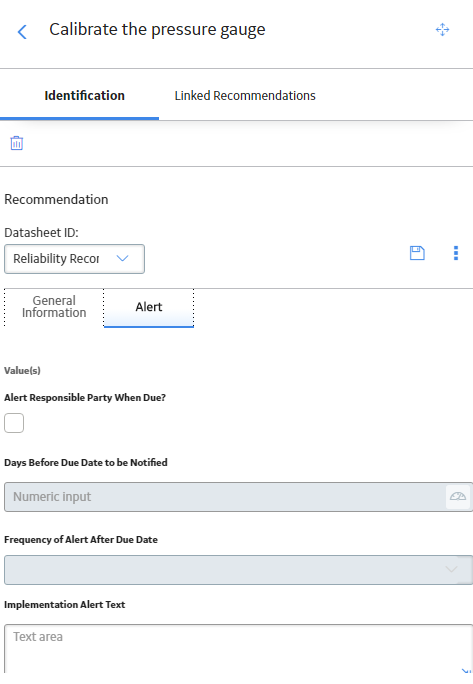
Task: Save the datasheet with disk icon
Action: point(417,253)
